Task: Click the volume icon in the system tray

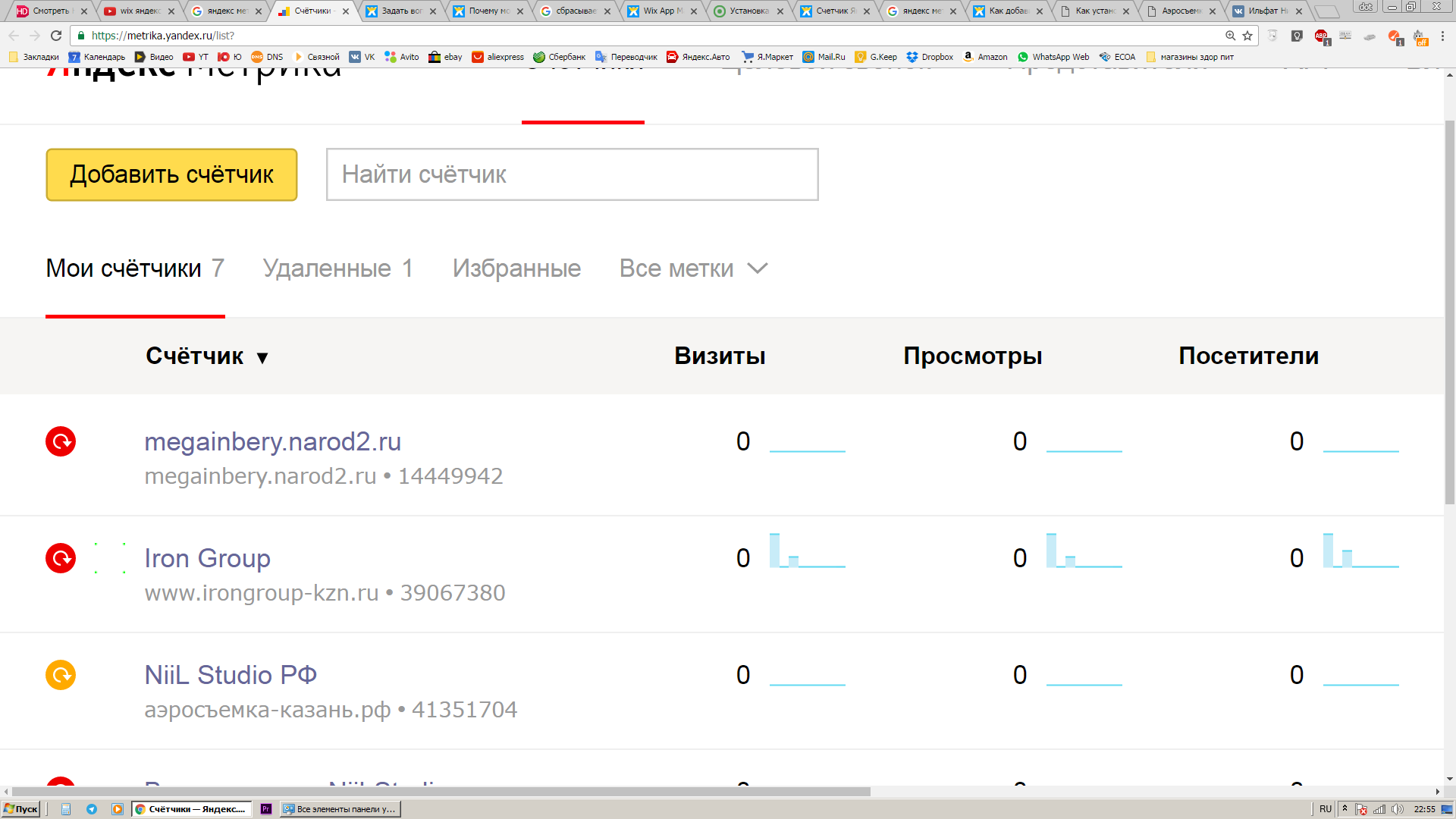Action: (x=1397, y=809)
